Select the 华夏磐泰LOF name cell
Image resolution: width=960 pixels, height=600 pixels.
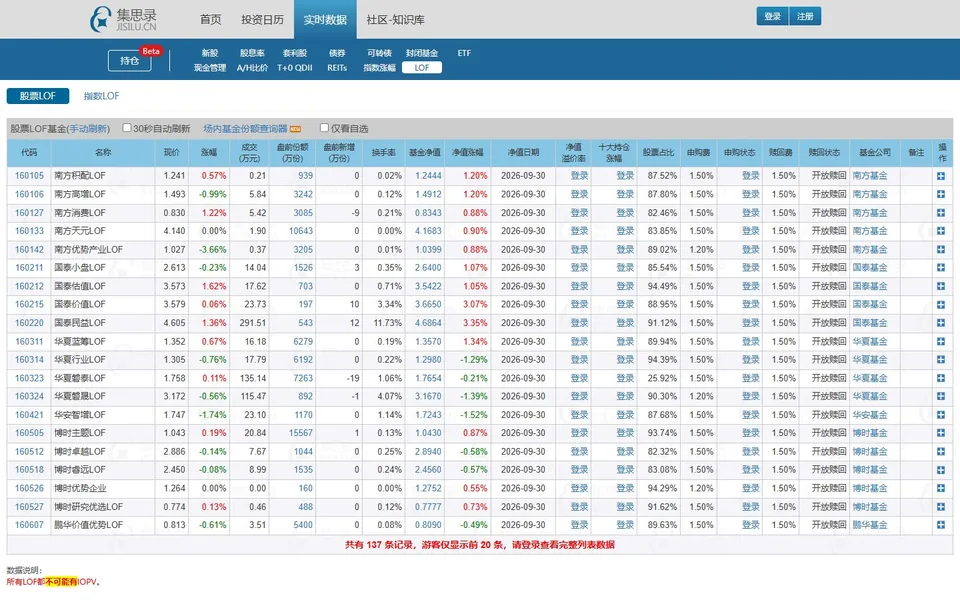pyautogui.click(x=103, y=378)
